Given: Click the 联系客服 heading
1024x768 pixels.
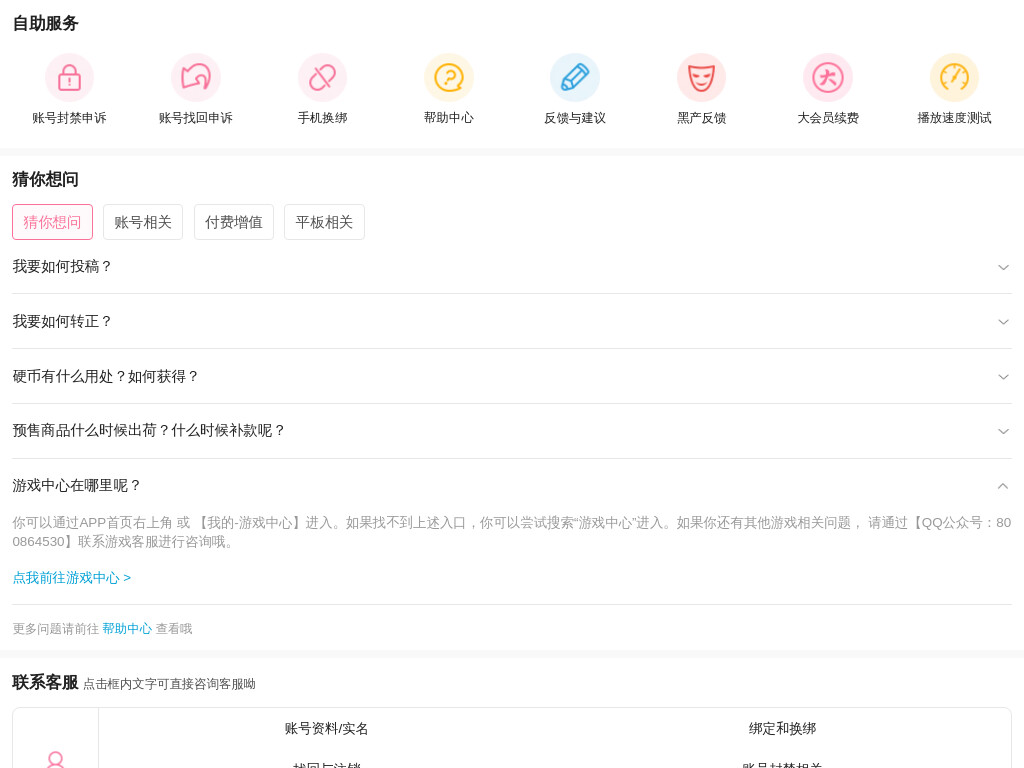Looking at the screenshot, I should click(x=45, y=682).
